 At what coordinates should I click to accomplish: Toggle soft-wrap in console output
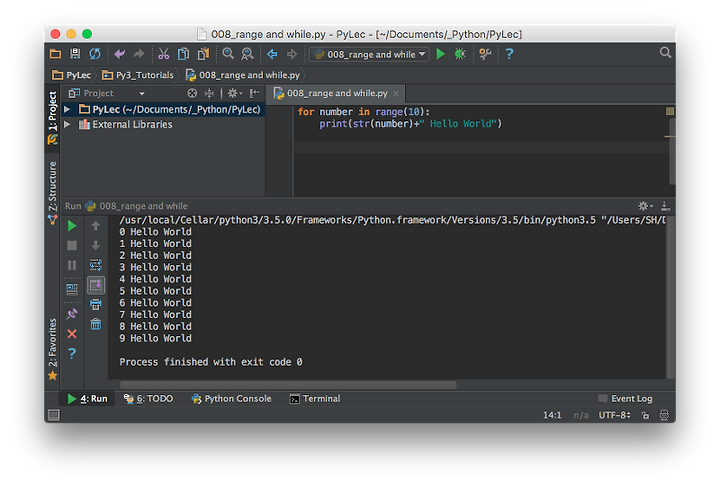[96, 265]
